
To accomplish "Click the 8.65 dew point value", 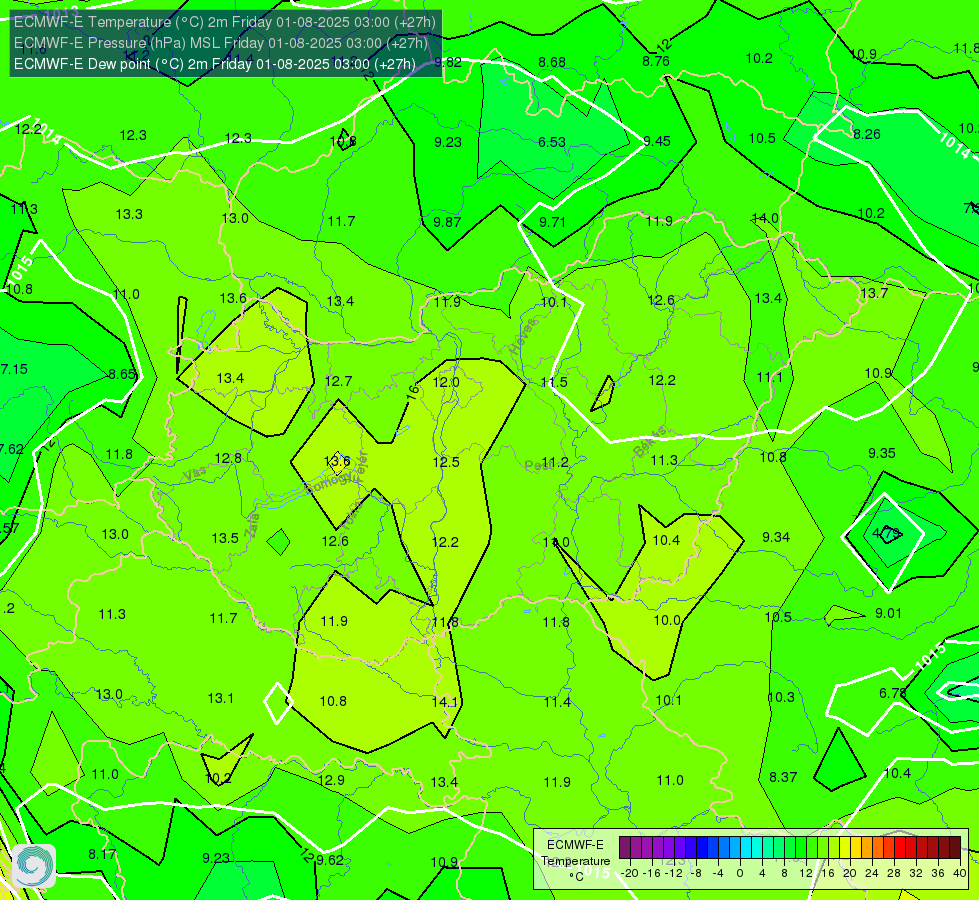I will (122, 374).
